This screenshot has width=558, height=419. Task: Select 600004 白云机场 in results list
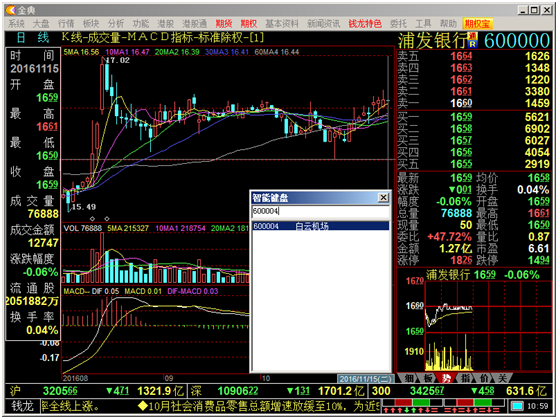pos(321,226)
